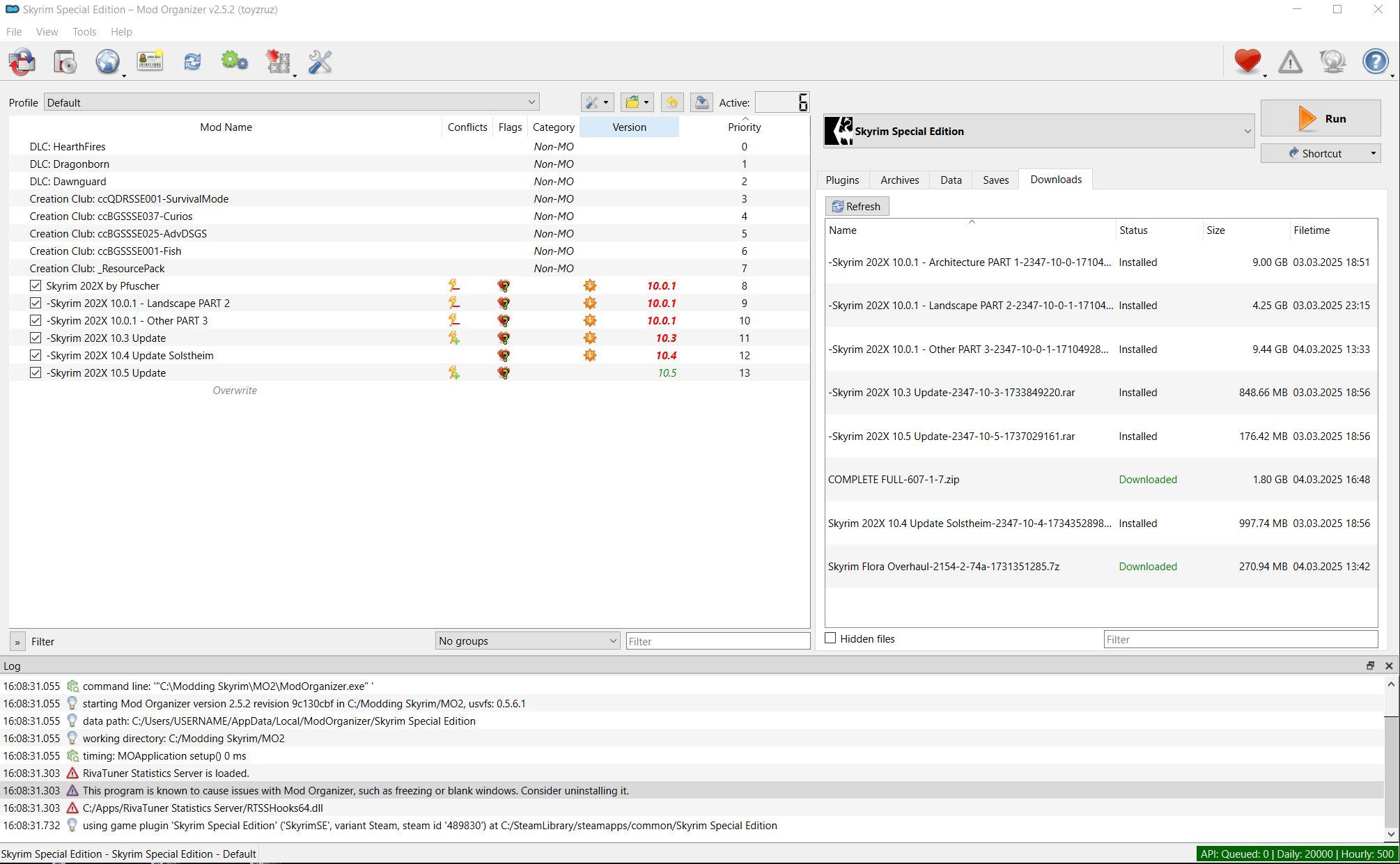Disable the Skyrim 202X 10.5 Update mod

[x=36, y=372]
